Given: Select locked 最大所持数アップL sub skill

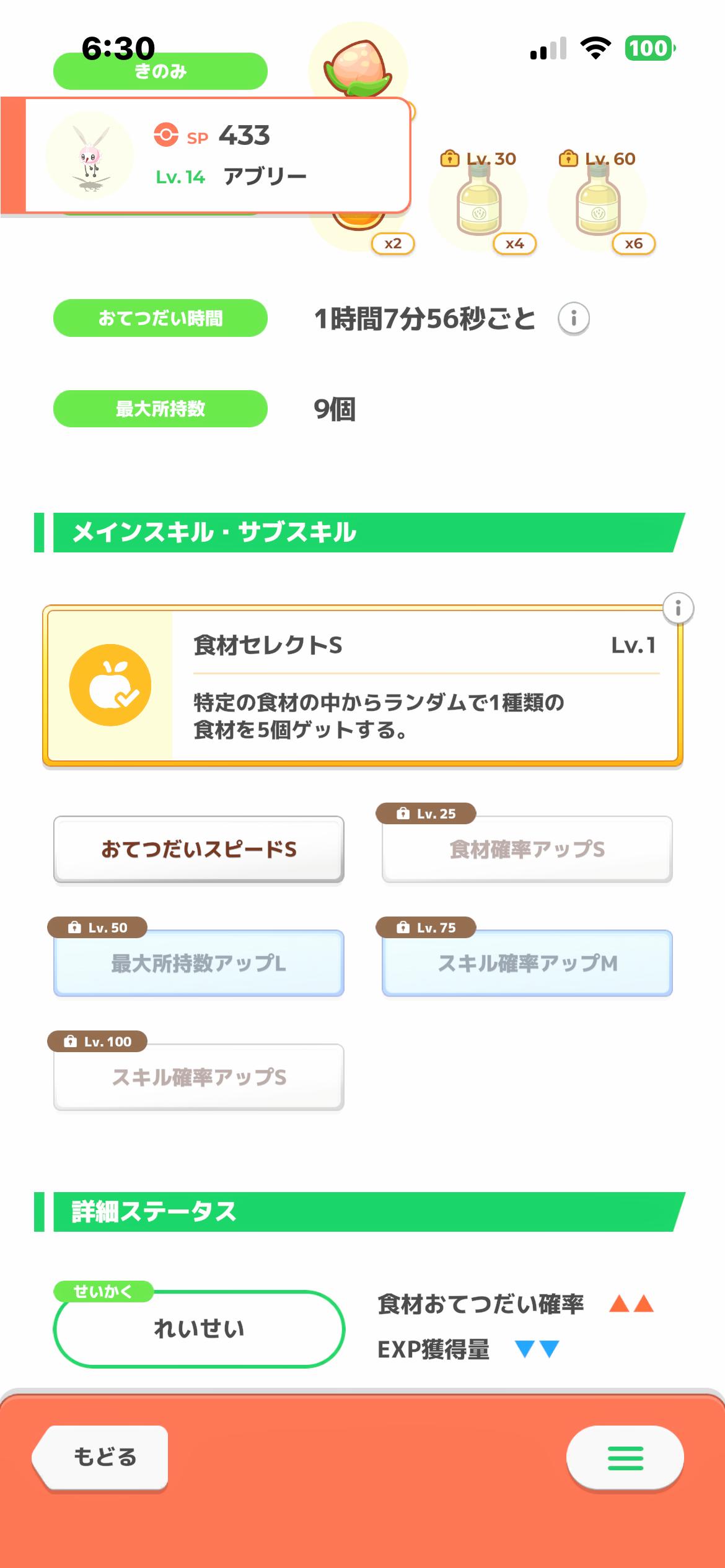Looking at the screenshot, I should [x=198, y=963].
